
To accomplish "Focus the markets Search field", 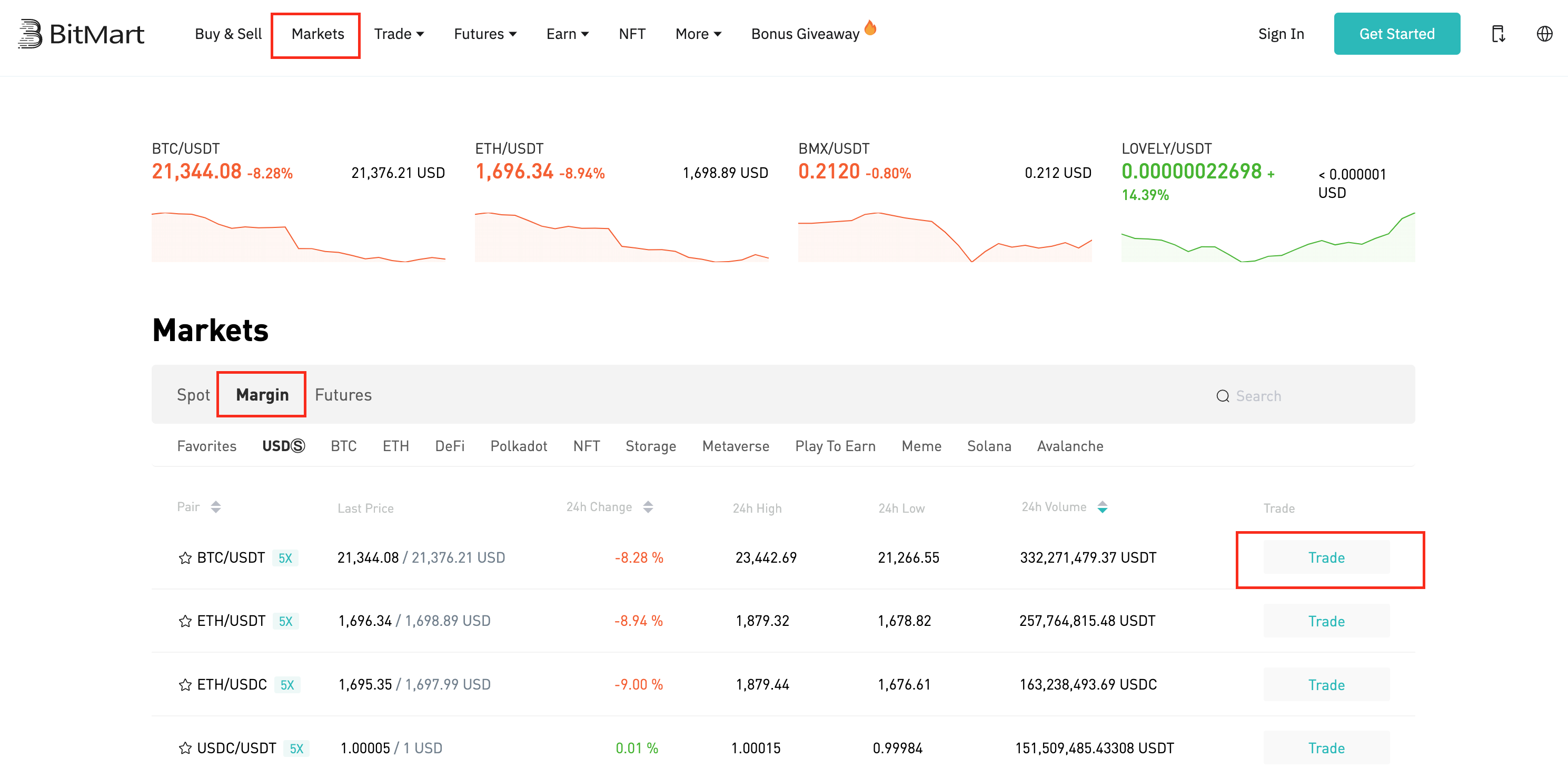I will (1303, 396).
